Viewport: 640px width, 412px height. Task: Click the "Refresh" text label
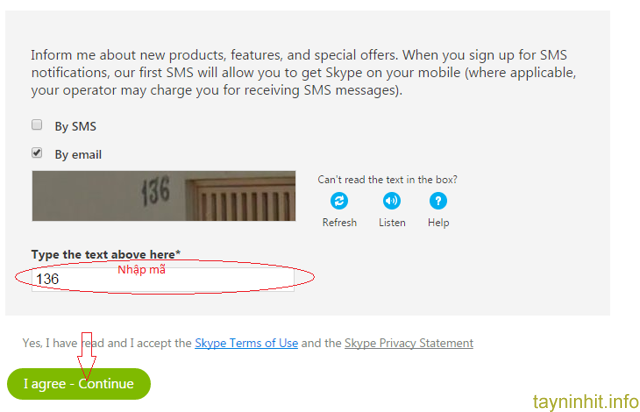[x=339, y=222]
